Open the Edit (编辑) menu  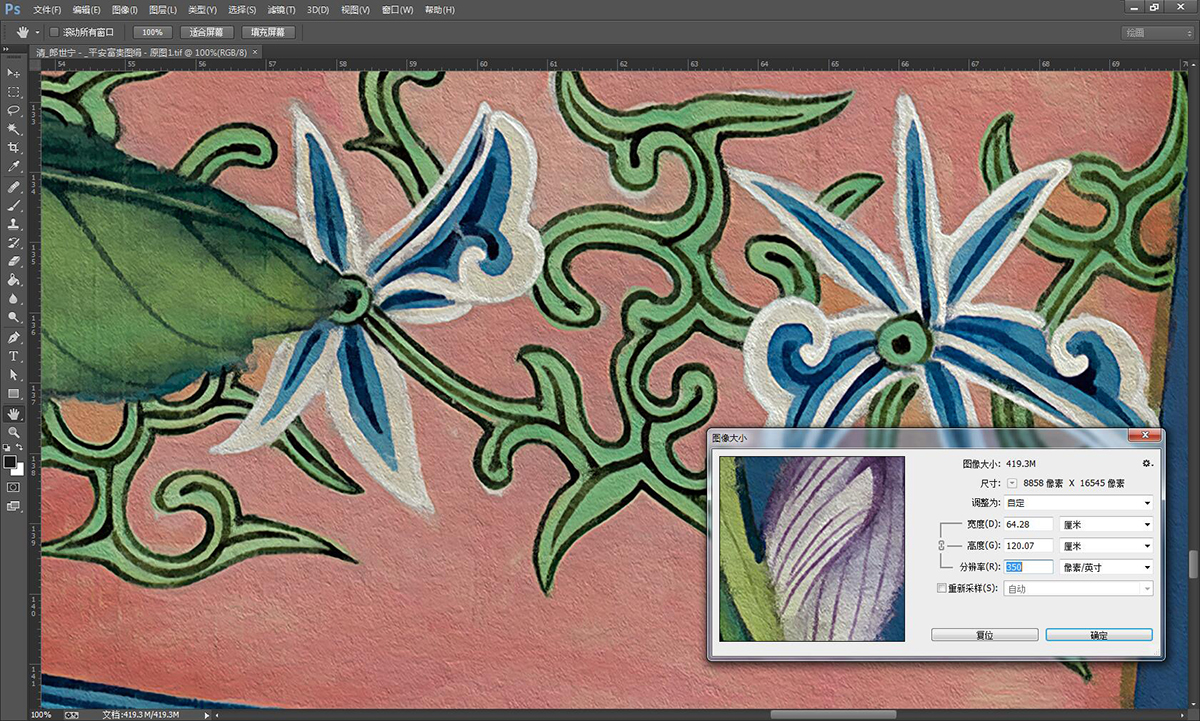[x=86, y=9]
